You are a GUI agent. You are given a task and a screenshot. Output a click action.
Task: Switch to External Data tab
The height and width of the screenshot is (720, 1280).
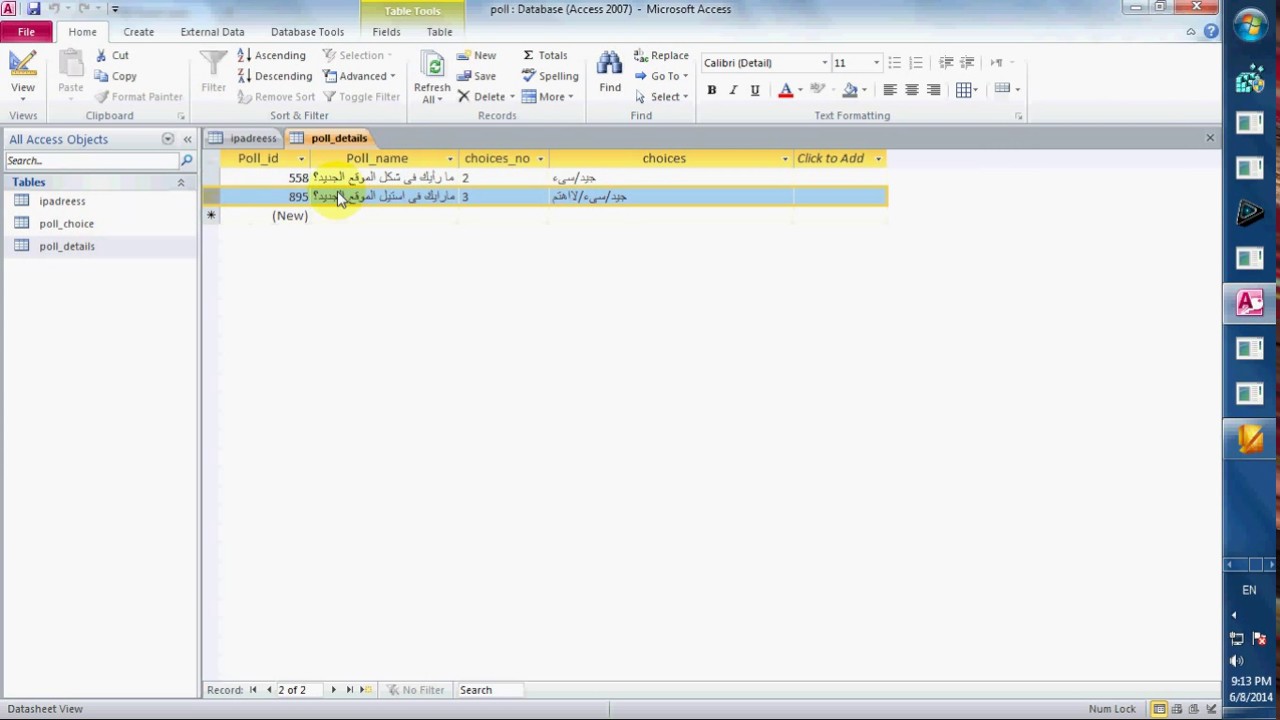coord(212,32)
